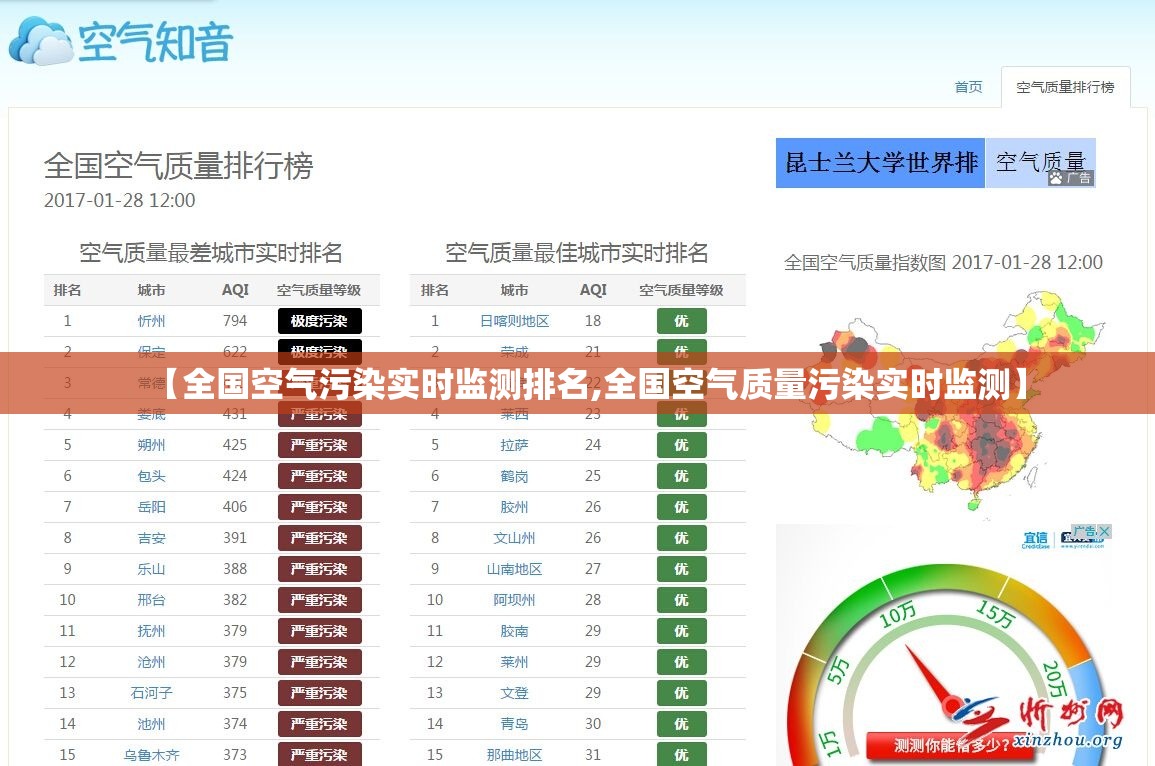The width and height of the screenshot is (1155, 766).
Task: Open city link 文登
Action: pos(514,692)
